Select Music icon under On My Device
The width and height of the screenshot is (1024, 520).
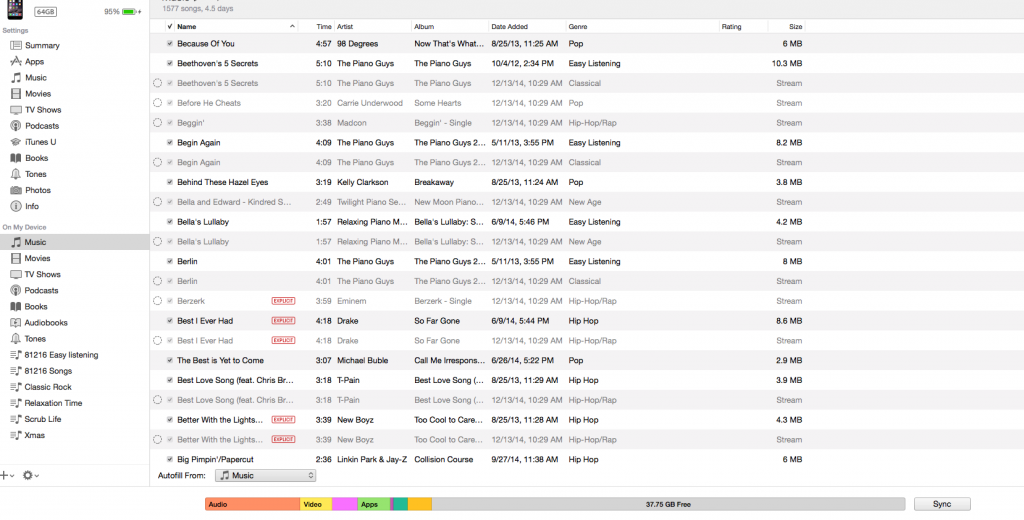pyautogui.click(x=16, y=242)
